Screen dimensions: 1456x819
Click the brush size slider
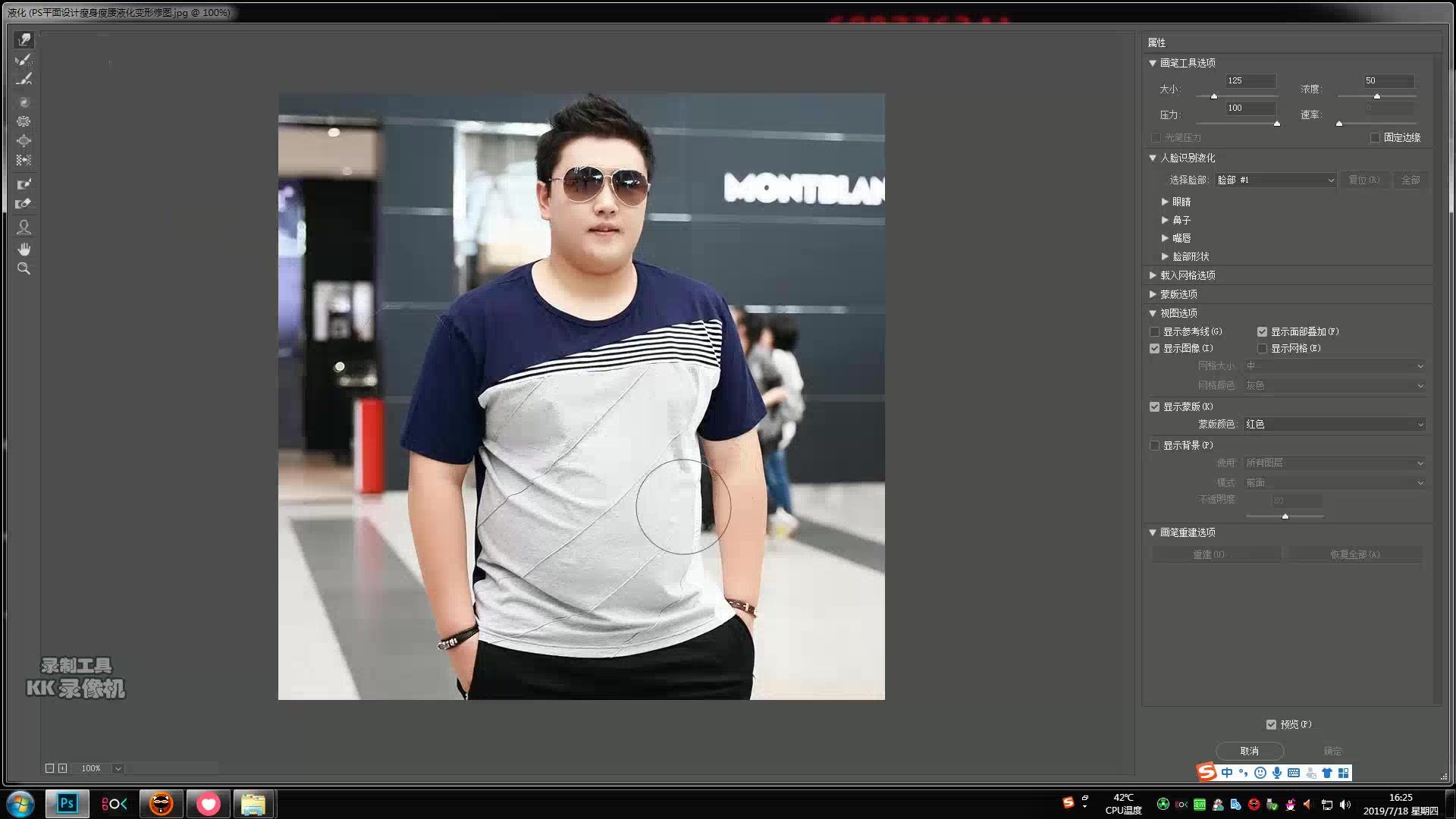tap(1236, 96)
